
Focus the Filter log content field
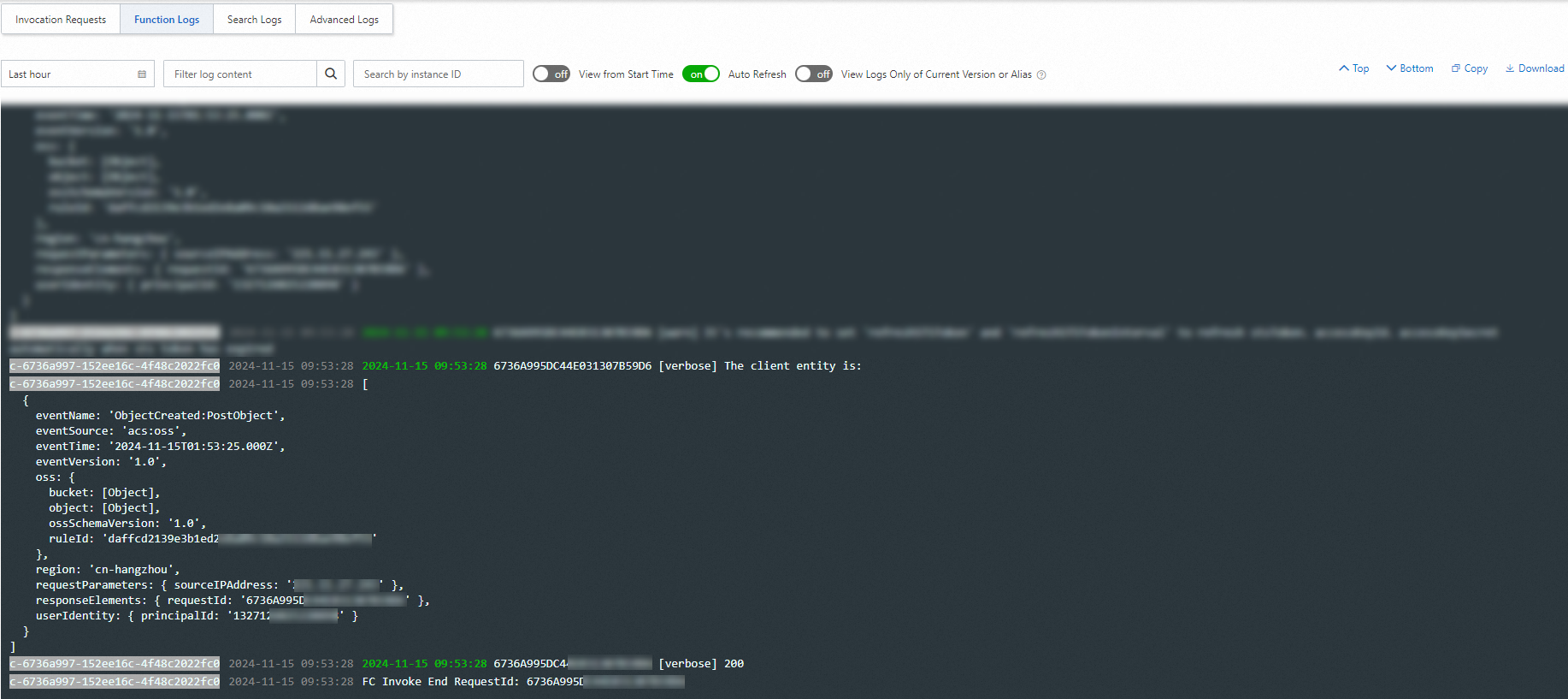tap(240, 74)
